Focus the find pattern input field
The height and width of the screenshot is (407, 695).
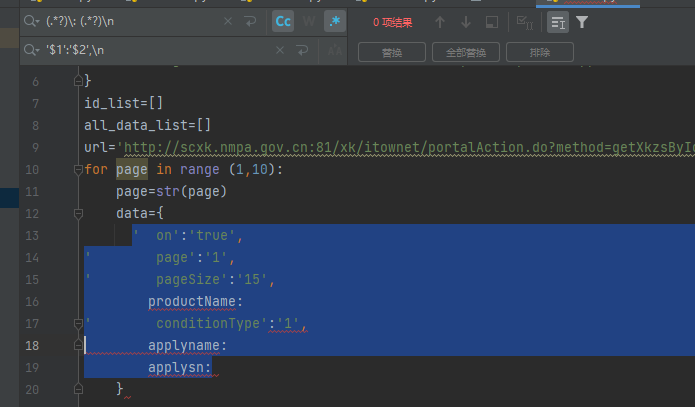pos(133,21)
